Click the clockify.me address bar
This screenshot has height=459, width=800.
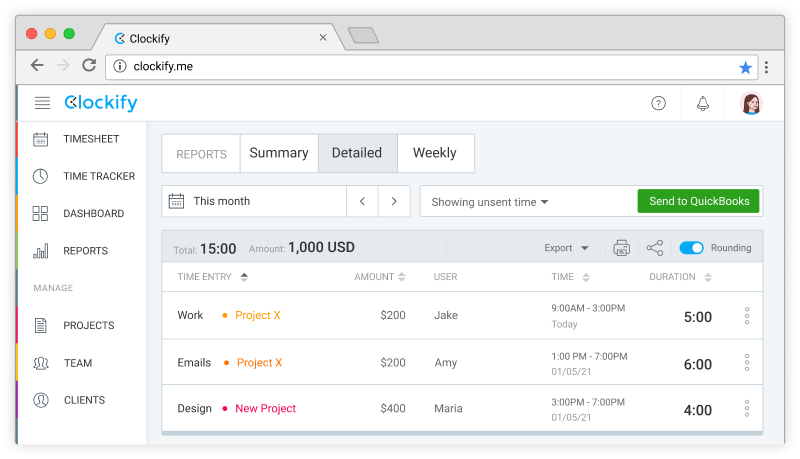420,67
